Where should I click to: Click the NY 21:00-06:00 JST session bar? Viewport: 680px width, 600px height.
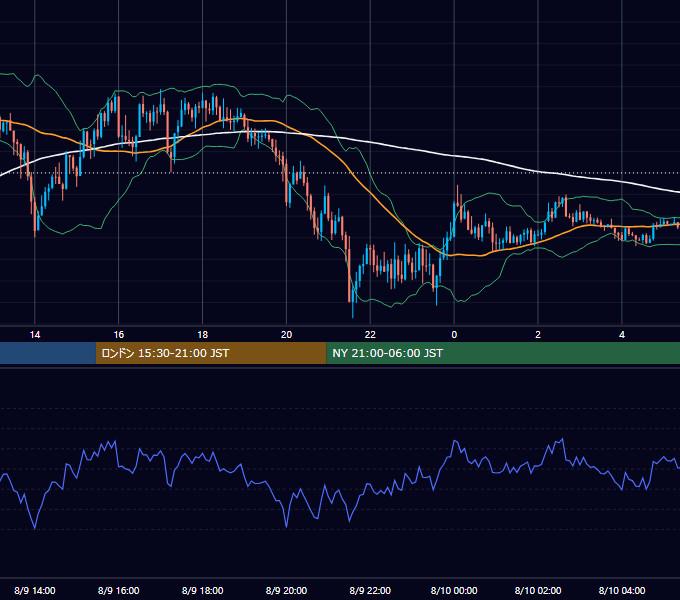pos(503,353)
